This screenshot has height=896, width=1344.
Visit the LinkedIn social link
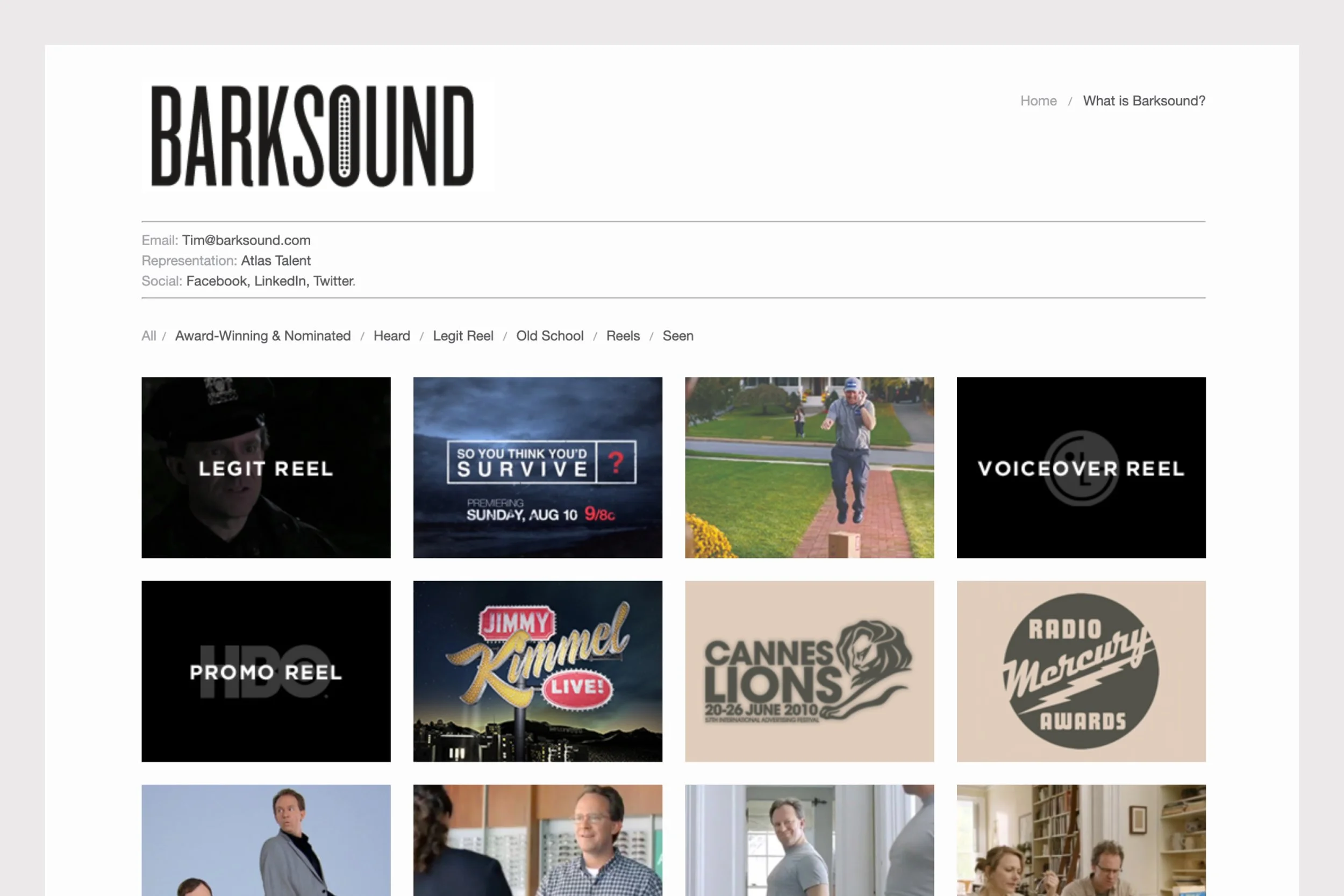click(x=280, y=281)
